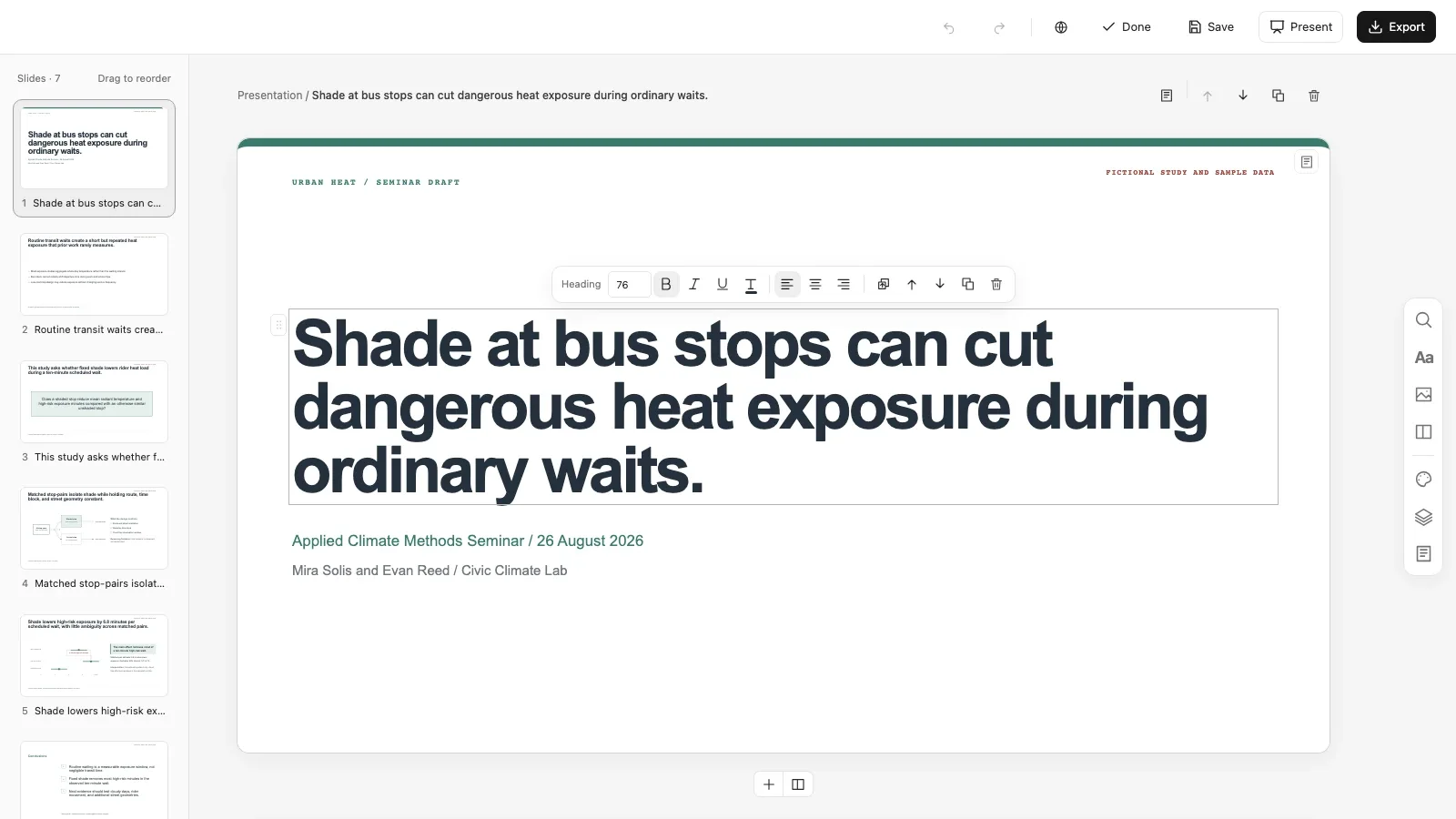The height and width of the screenshot is (819, 1456).
Task: Click the Done button
Action: click(1127, 27)
